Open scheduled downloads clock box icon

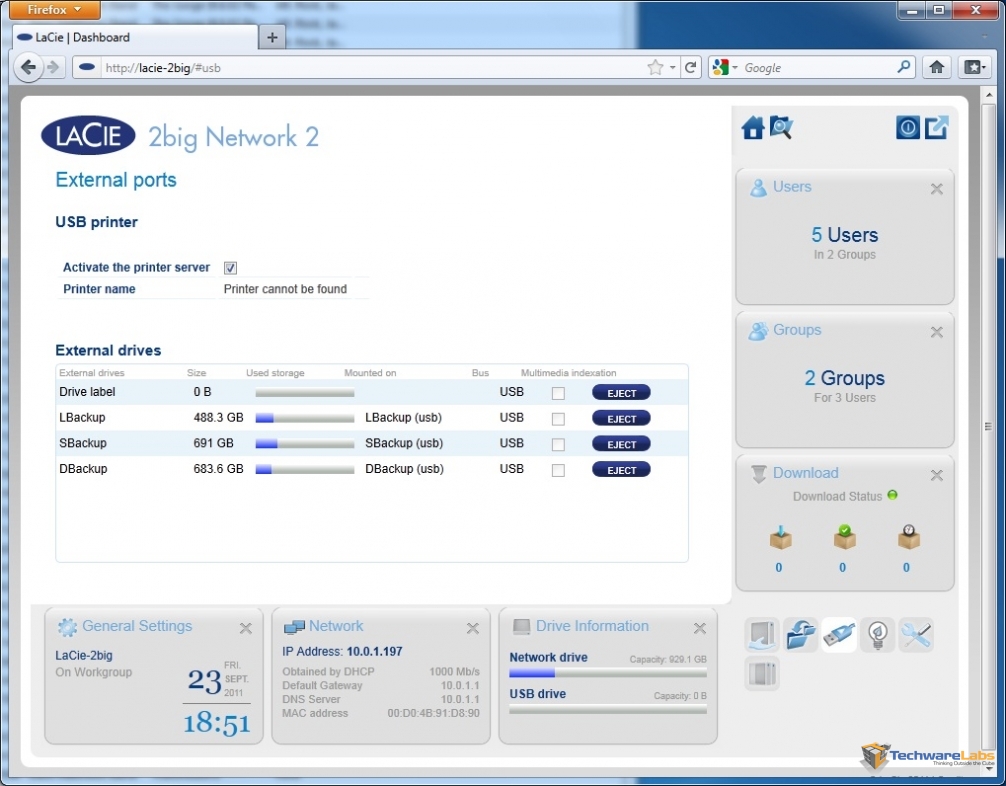(x=908, y=538)
